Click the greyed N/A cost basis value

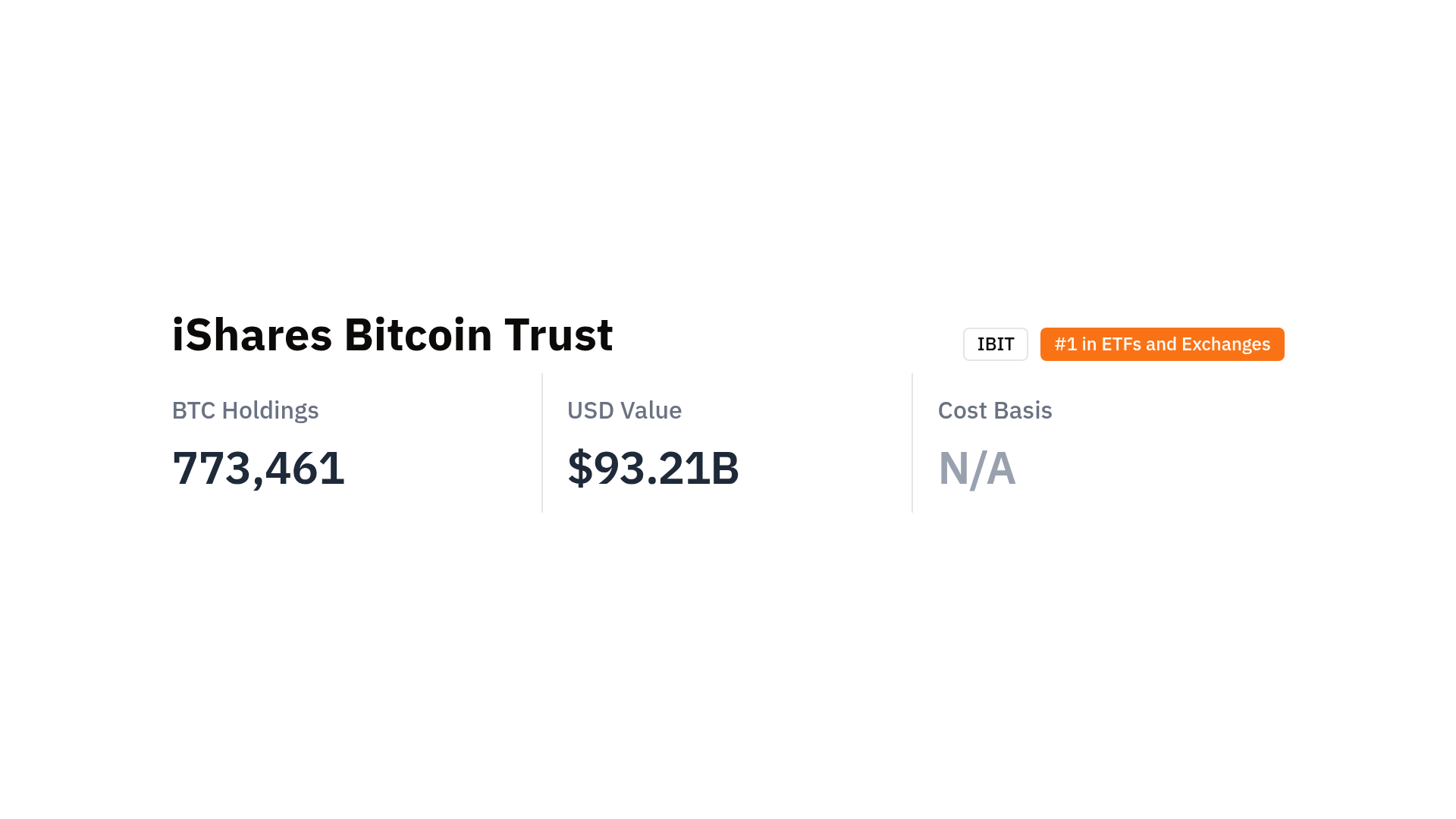coord(976,468)
